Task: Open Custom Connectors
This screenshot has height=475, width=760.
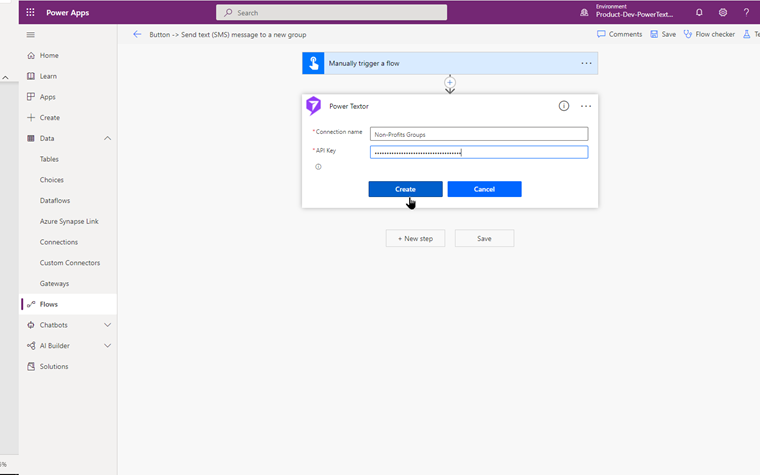Action: (x=70, y=263)
